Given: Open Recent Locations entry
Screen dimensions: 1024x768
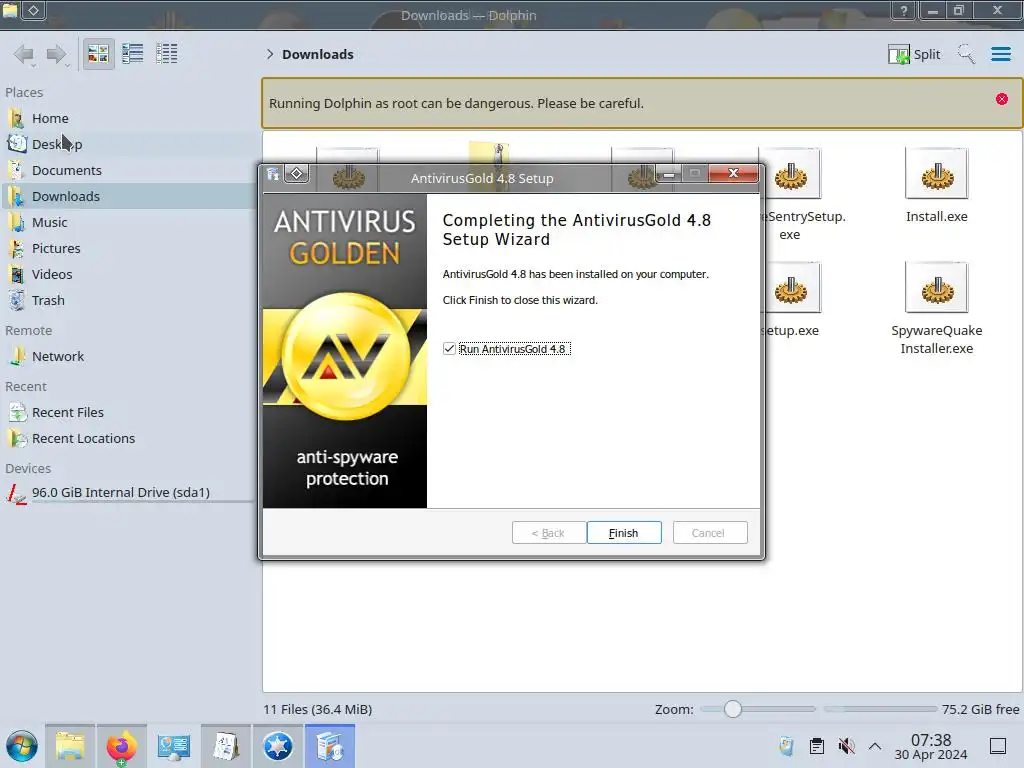Looking at the screenshot, I should pos(128,439).
